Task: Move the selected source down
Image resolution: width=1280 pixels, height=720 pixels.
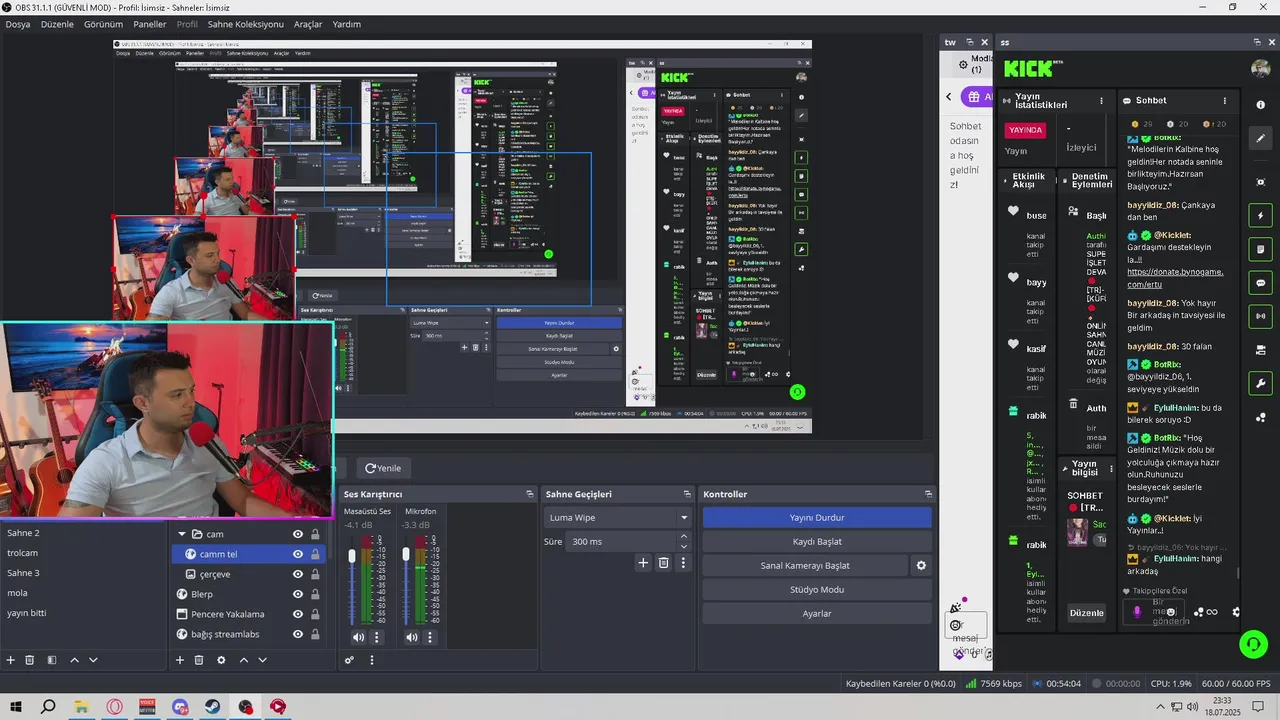Action: click(x=262, y=660)
